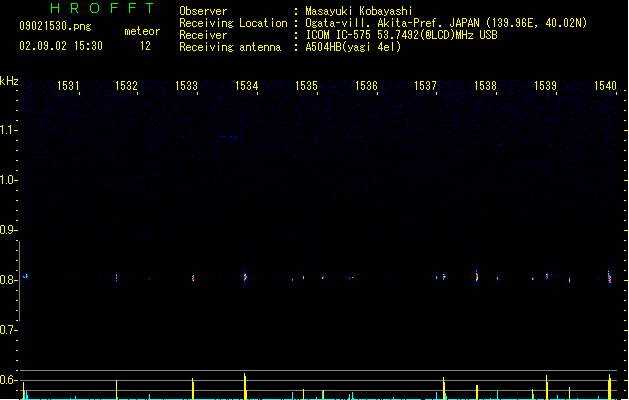Click the Ogata-vill. Akita-Pref. JAPAN location text

tap(446, 23)
